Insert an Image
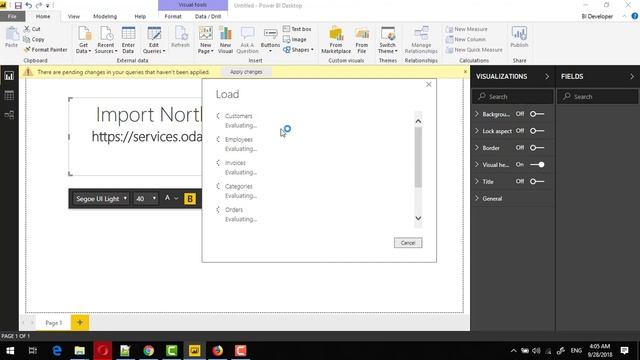The height and width of the screenshot is (360, 640). pyautogui.click(x=295, y=39)
